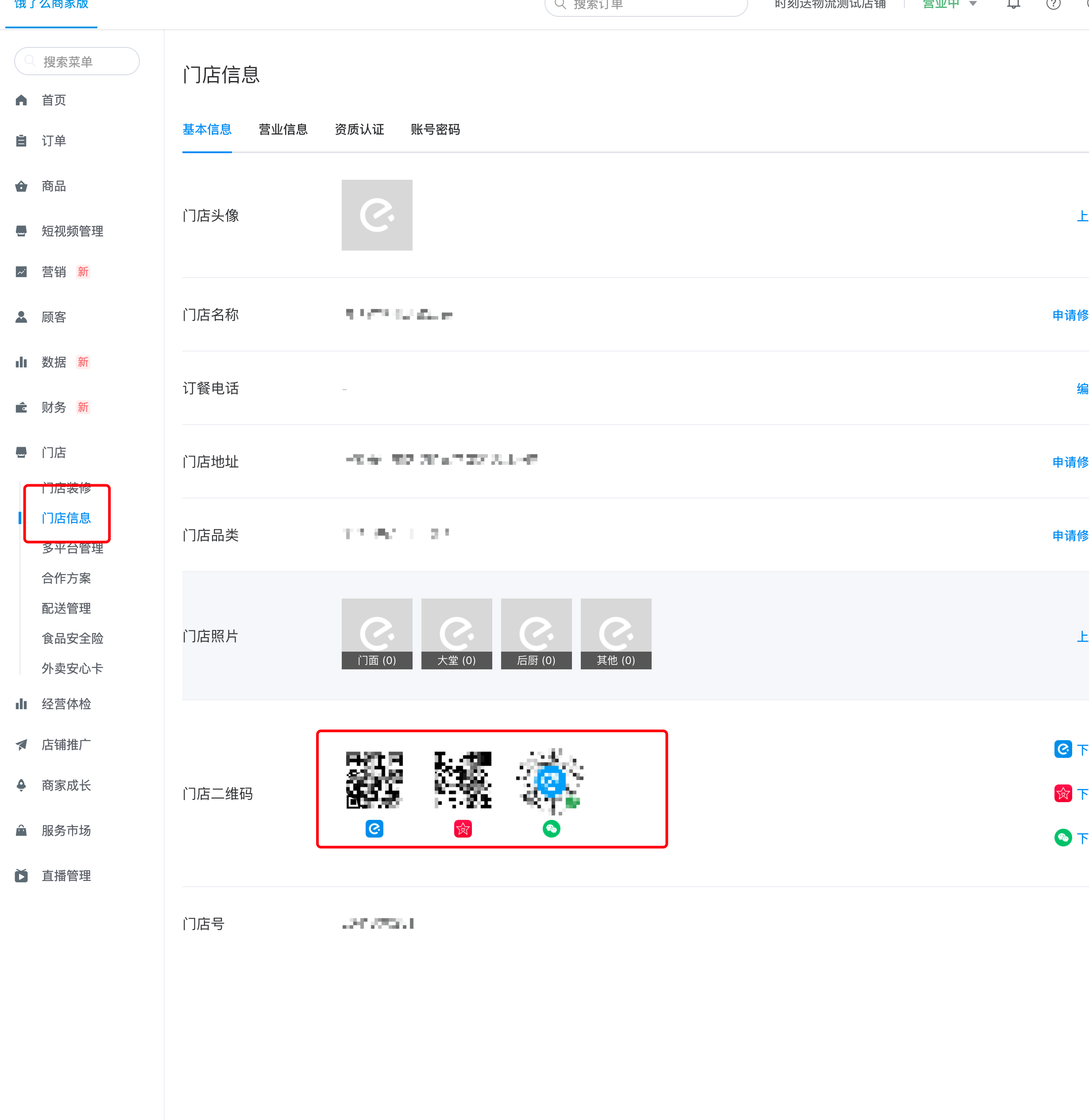Select the 顾客 customers sidebar icon
The width and height of the screenshot is (1089, 1120).
(x=21, y=317)
